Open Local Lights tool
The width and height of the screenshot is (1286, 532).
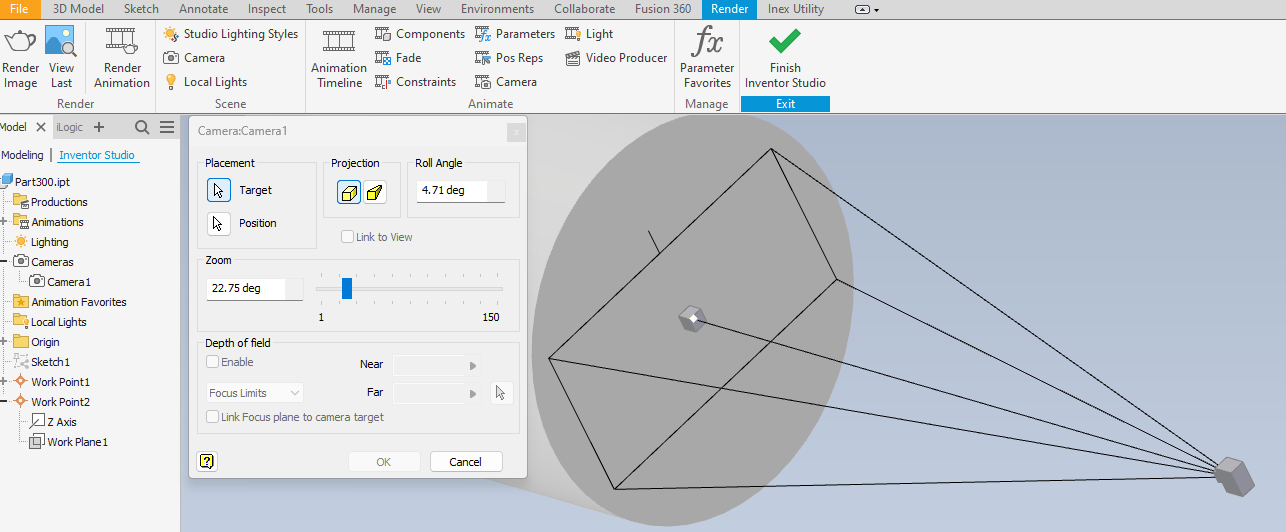[205, 82]
